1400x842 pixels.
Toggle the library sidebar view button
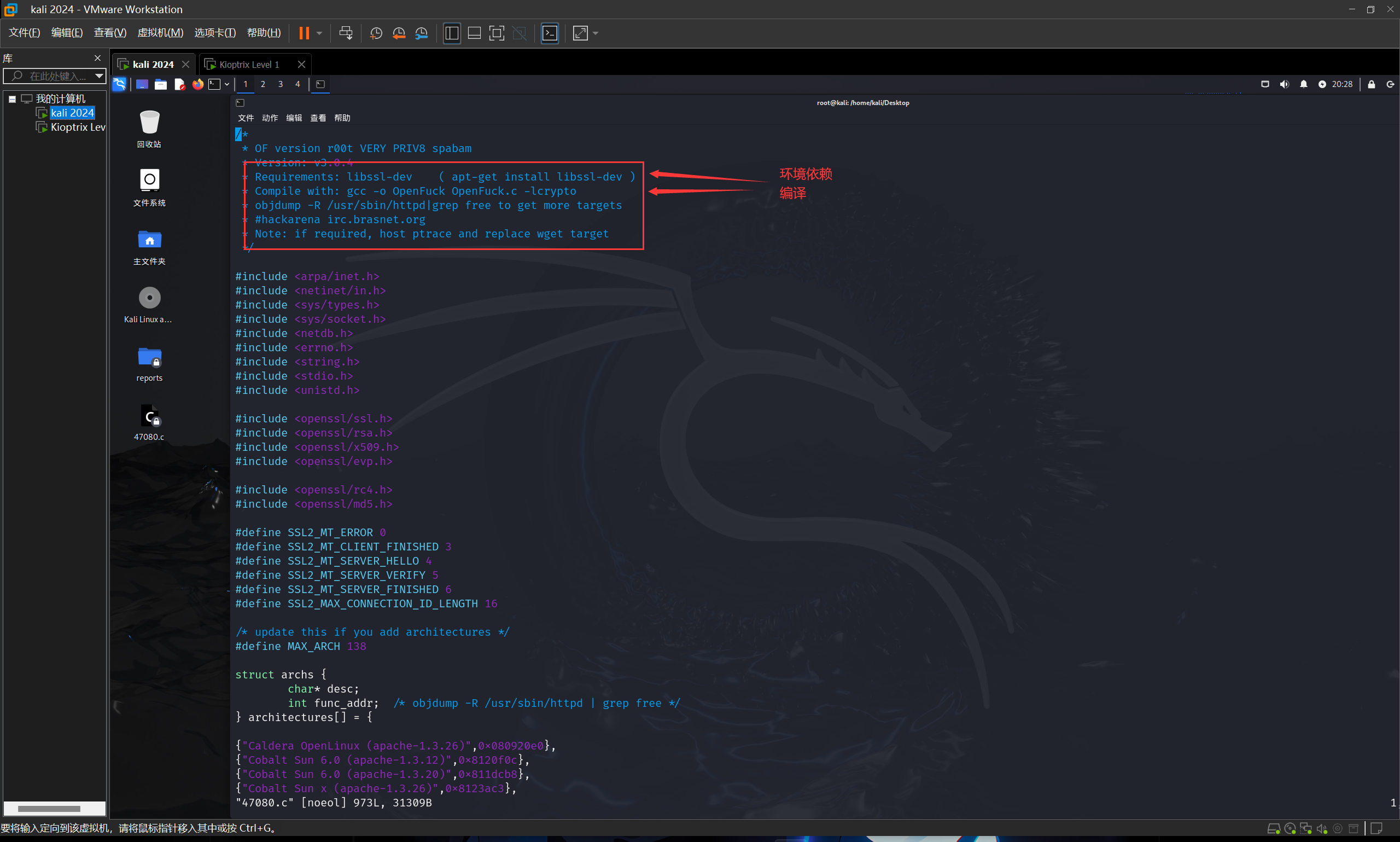coord(452,33)
